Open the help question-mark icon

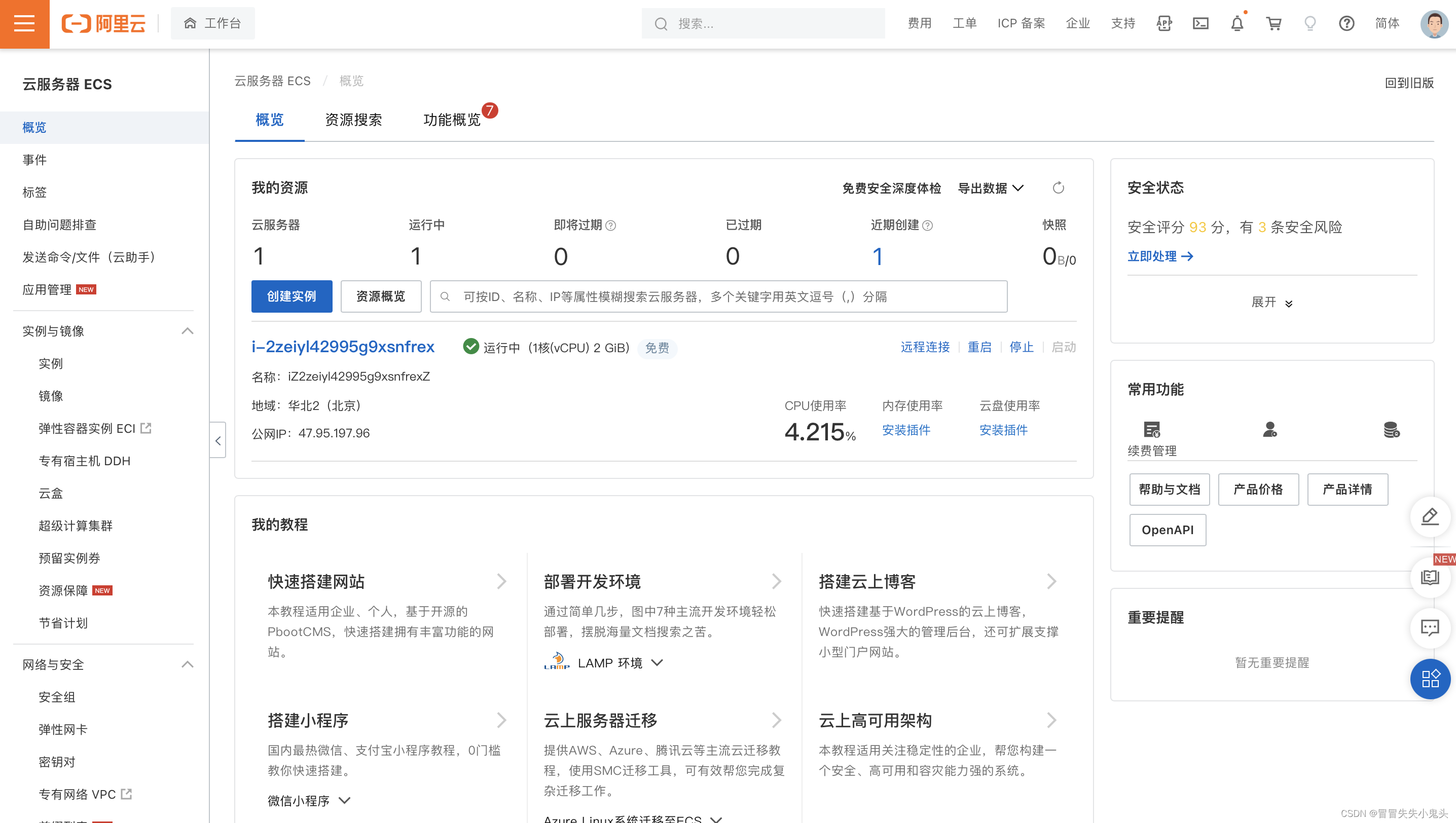click(1347, 24)
